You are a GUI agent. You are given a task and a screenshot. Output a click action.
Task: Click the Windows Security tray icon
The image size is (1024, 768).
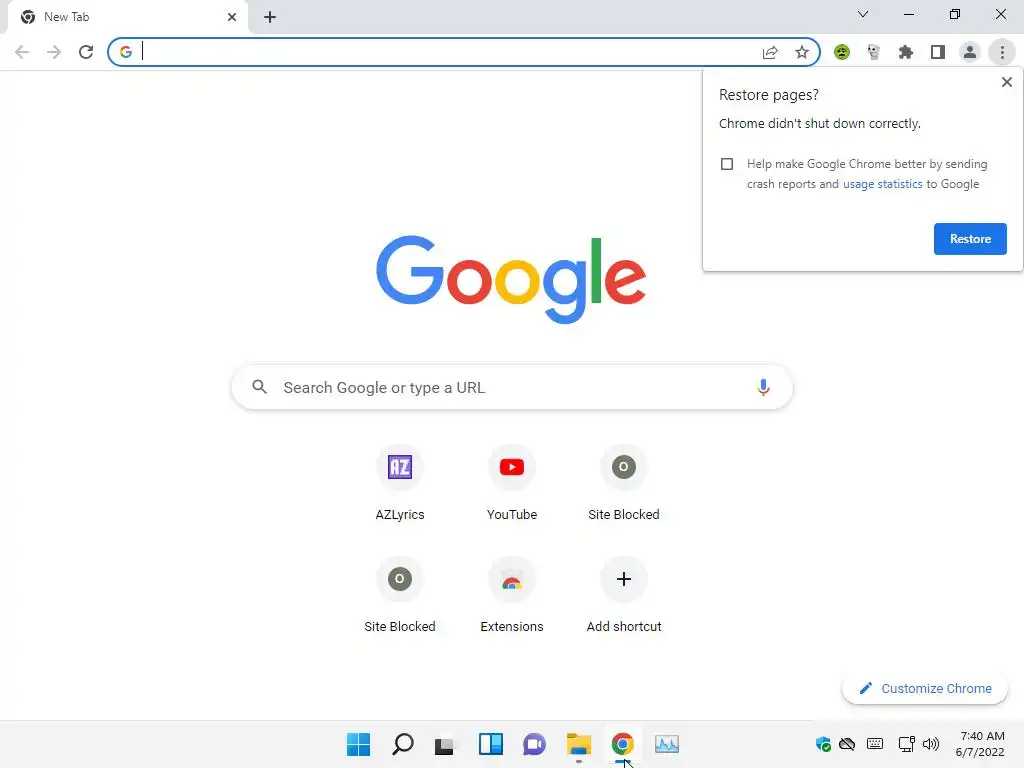point(823,744)
